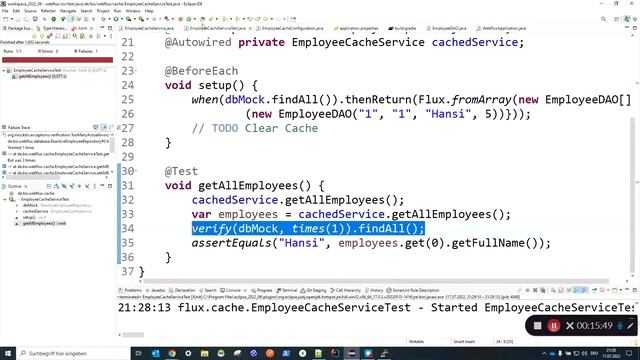The width and height of the screenshot is (640, 360).
Task: Cancel the recording with the X button
Action: pyautogui.click(x=570, y=326)
